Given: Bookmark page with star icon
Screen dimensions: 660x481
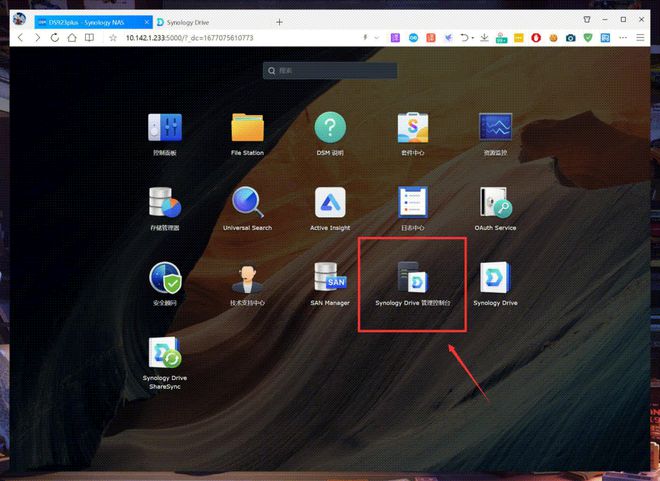Looking at the screenshot, I should (113, 38).
